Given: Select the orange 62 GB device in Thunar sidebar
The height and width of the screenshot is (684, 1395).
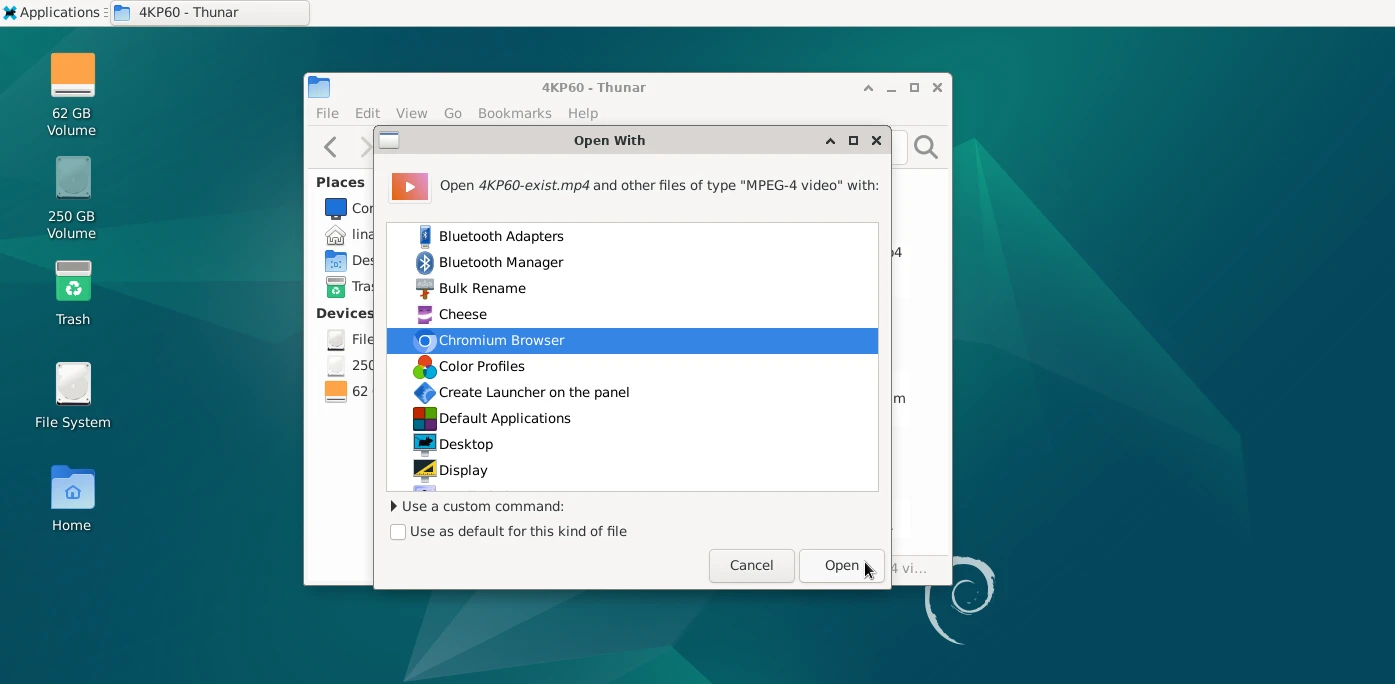Looking at the screenshot, I should click(336, 392).
